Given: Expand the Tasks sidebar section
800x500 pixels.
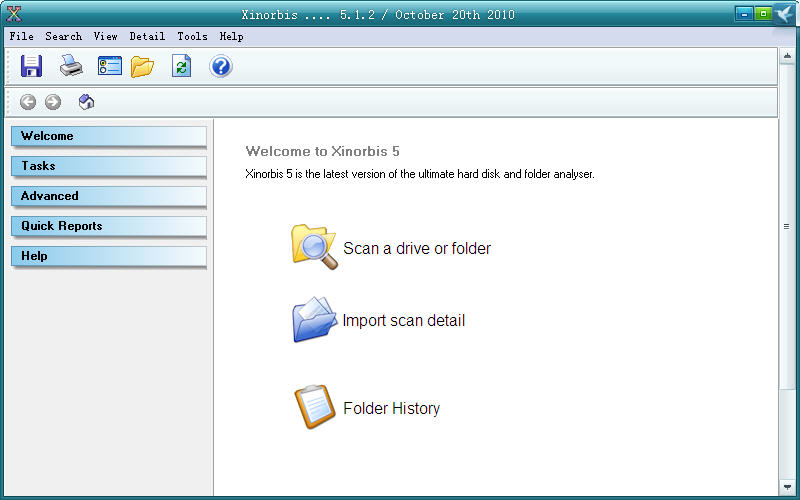Looking at the screenshot, I should pyautogui.click(x=108, y=166).
